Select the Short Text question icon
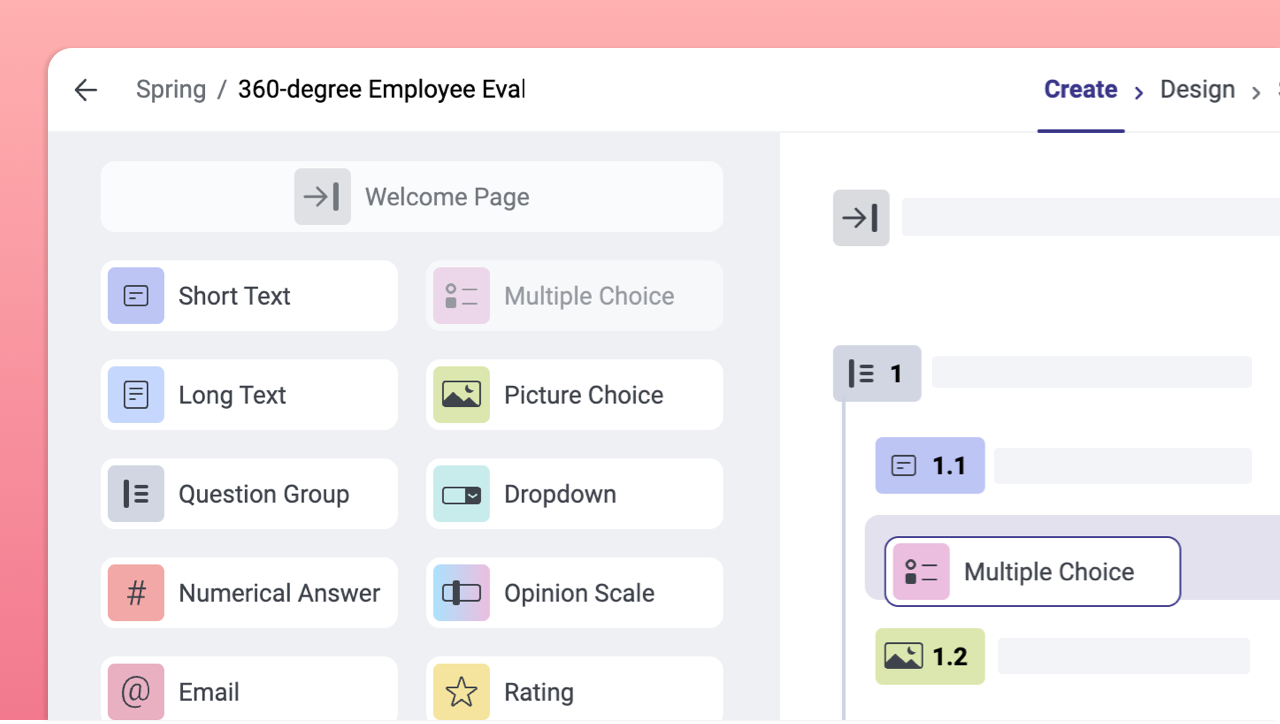This screenshot has width=1280, height=724. point(136,296)
